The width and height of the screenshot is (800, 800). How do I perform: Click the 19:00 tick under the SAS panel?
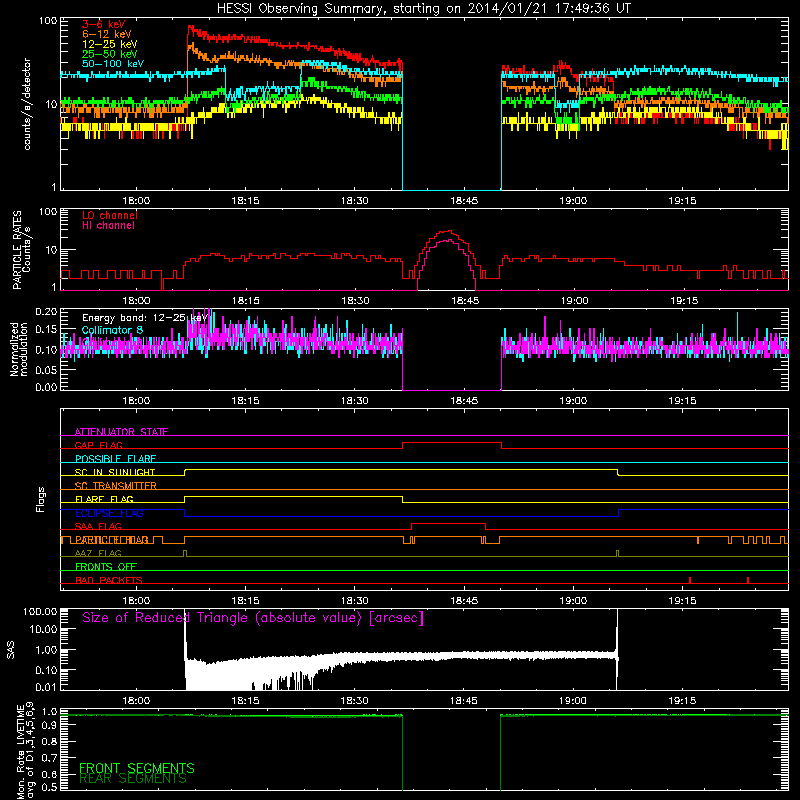click(573, 701)
